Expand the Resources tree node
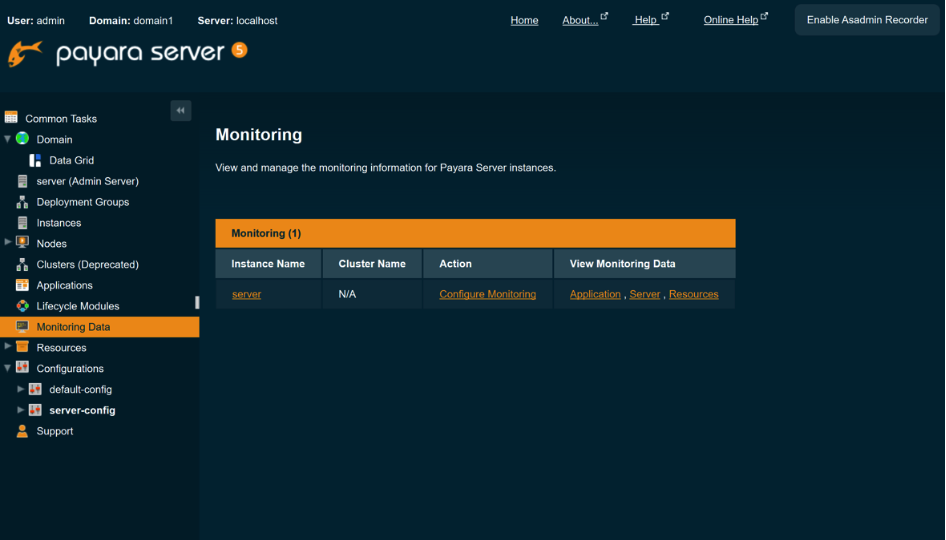Screen dimensions: 946x540 8,347
